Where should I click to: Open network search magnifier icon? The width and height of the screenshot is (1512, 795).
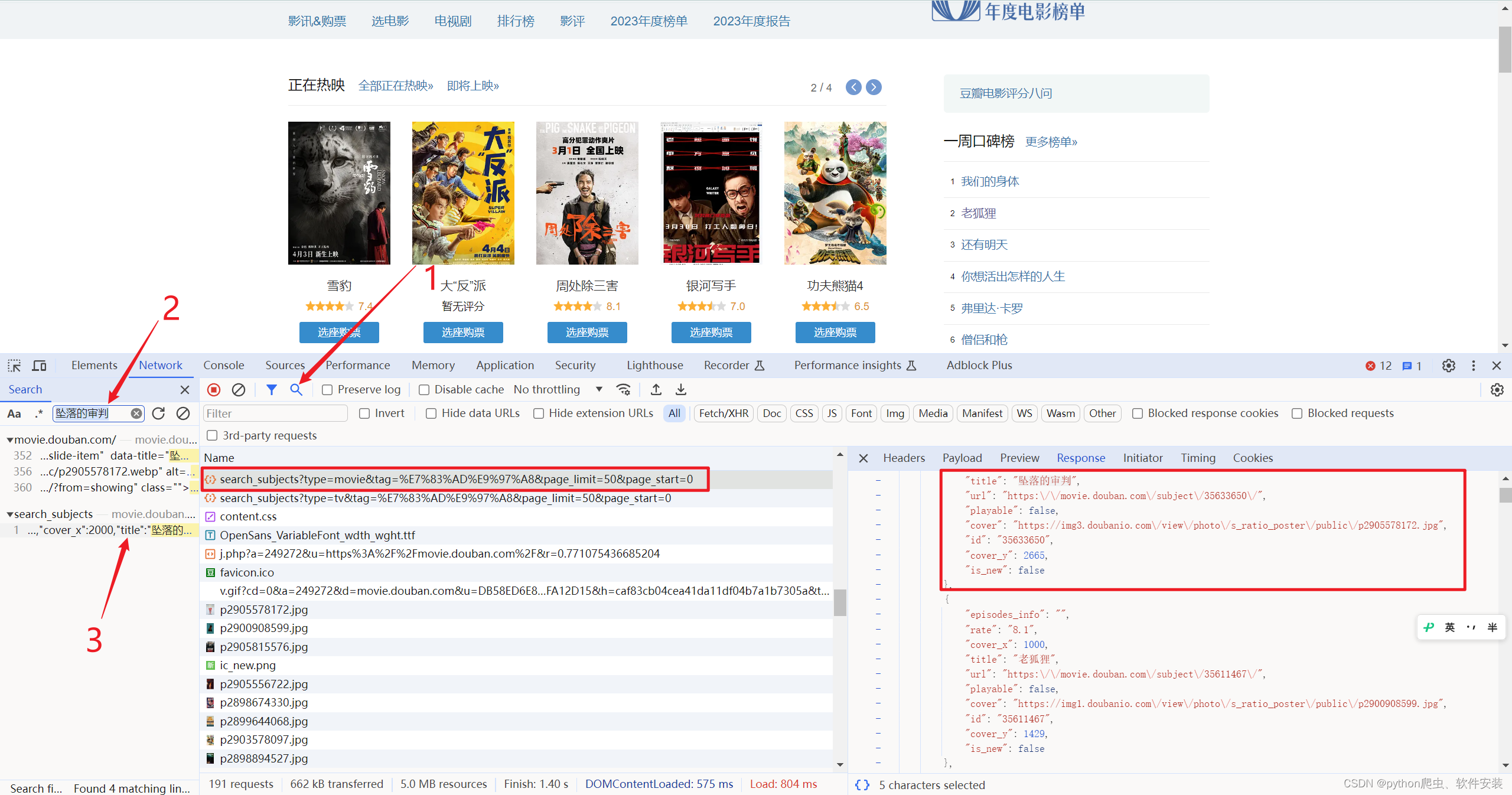[296, 390]
